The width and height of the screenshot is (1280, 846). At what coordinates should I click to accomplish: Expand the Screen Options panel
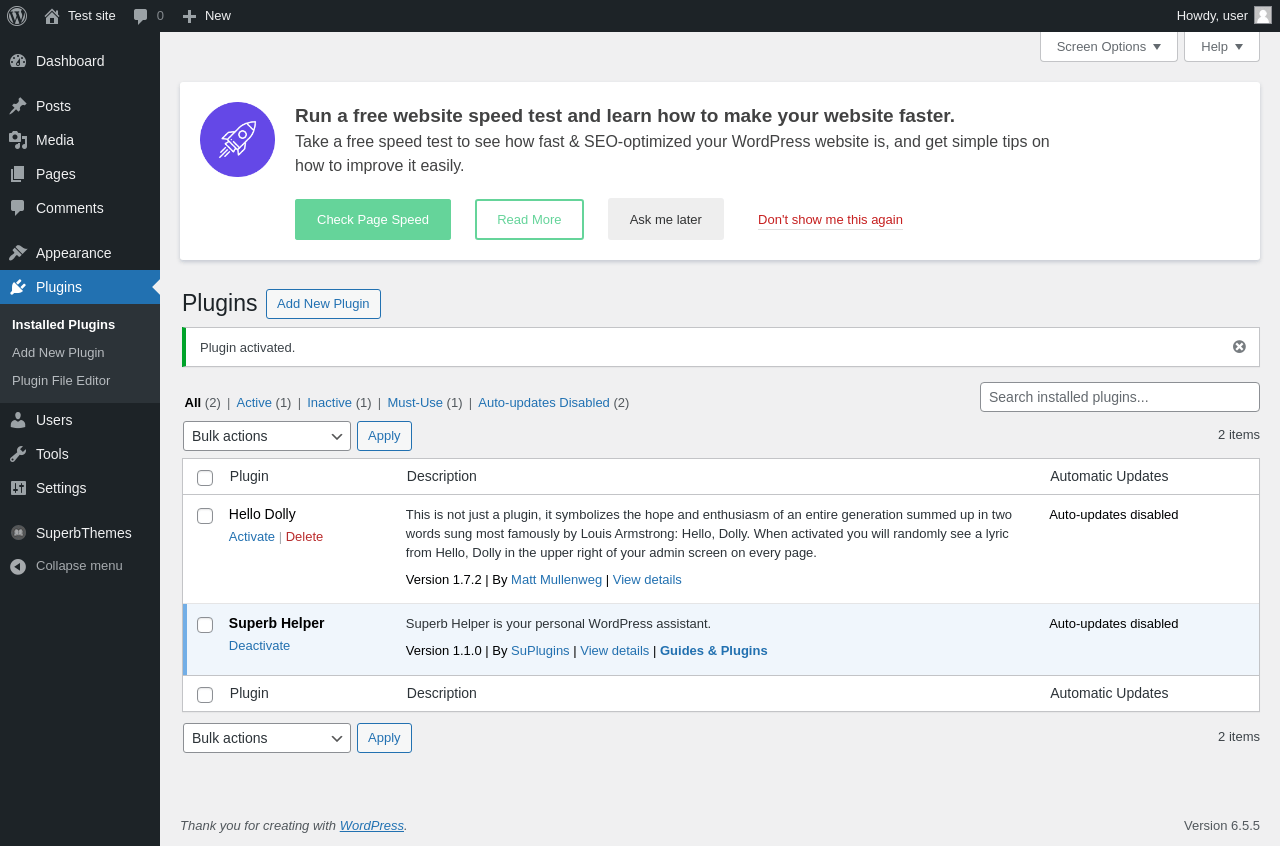pyautogui.click(x=1109, y=46)
